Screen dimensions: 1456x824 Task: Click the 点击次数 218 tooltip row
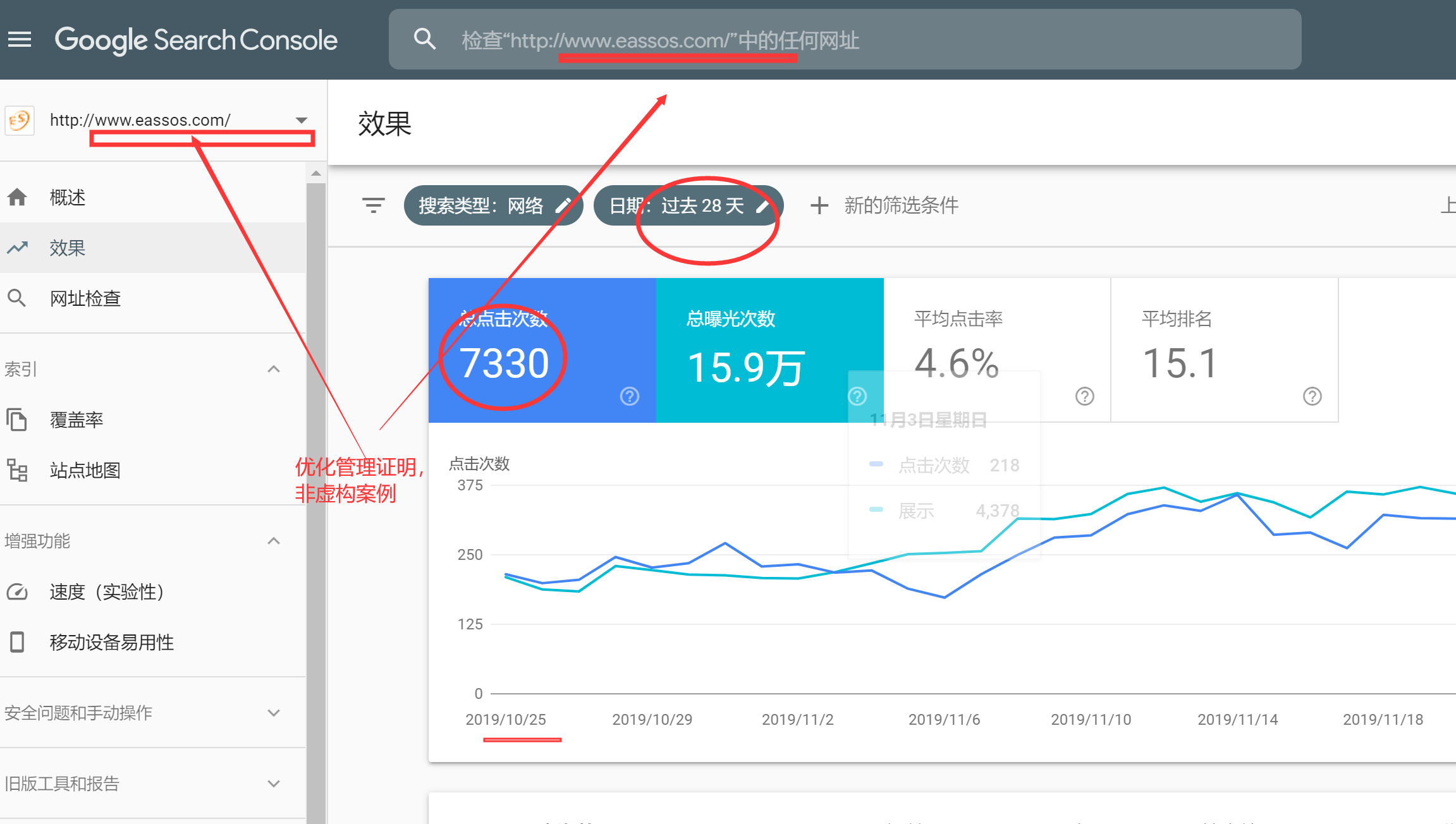click(x=944, y=465)
